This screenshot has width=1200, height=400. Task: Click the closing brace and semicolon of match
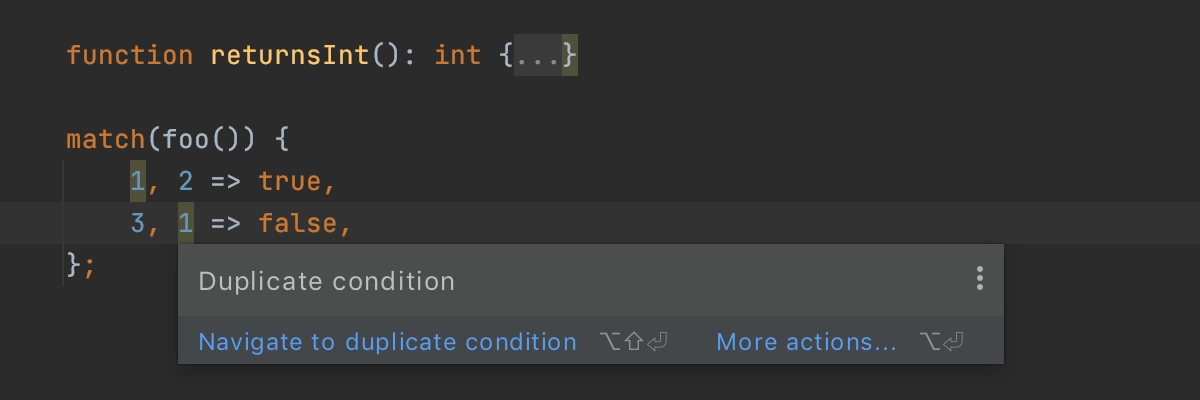coord(82,265)
